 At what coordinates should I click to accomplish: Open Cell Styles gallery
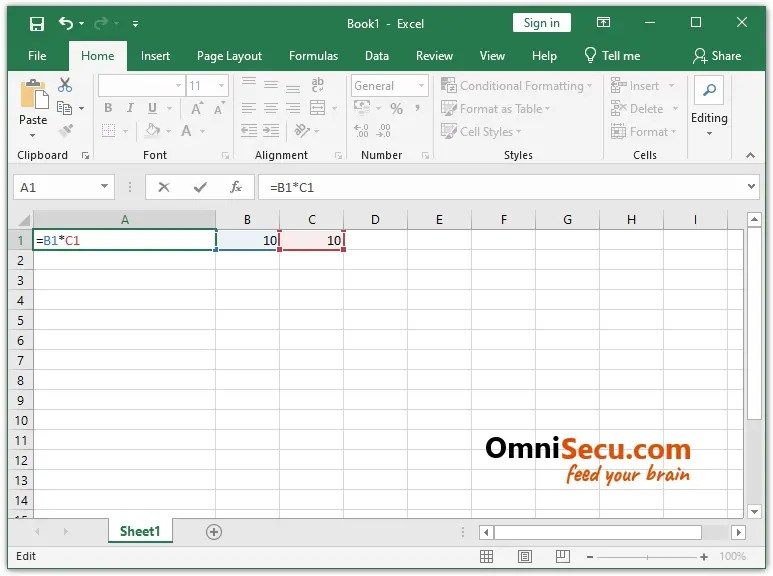pyautogui.click(x=481, y=132)
